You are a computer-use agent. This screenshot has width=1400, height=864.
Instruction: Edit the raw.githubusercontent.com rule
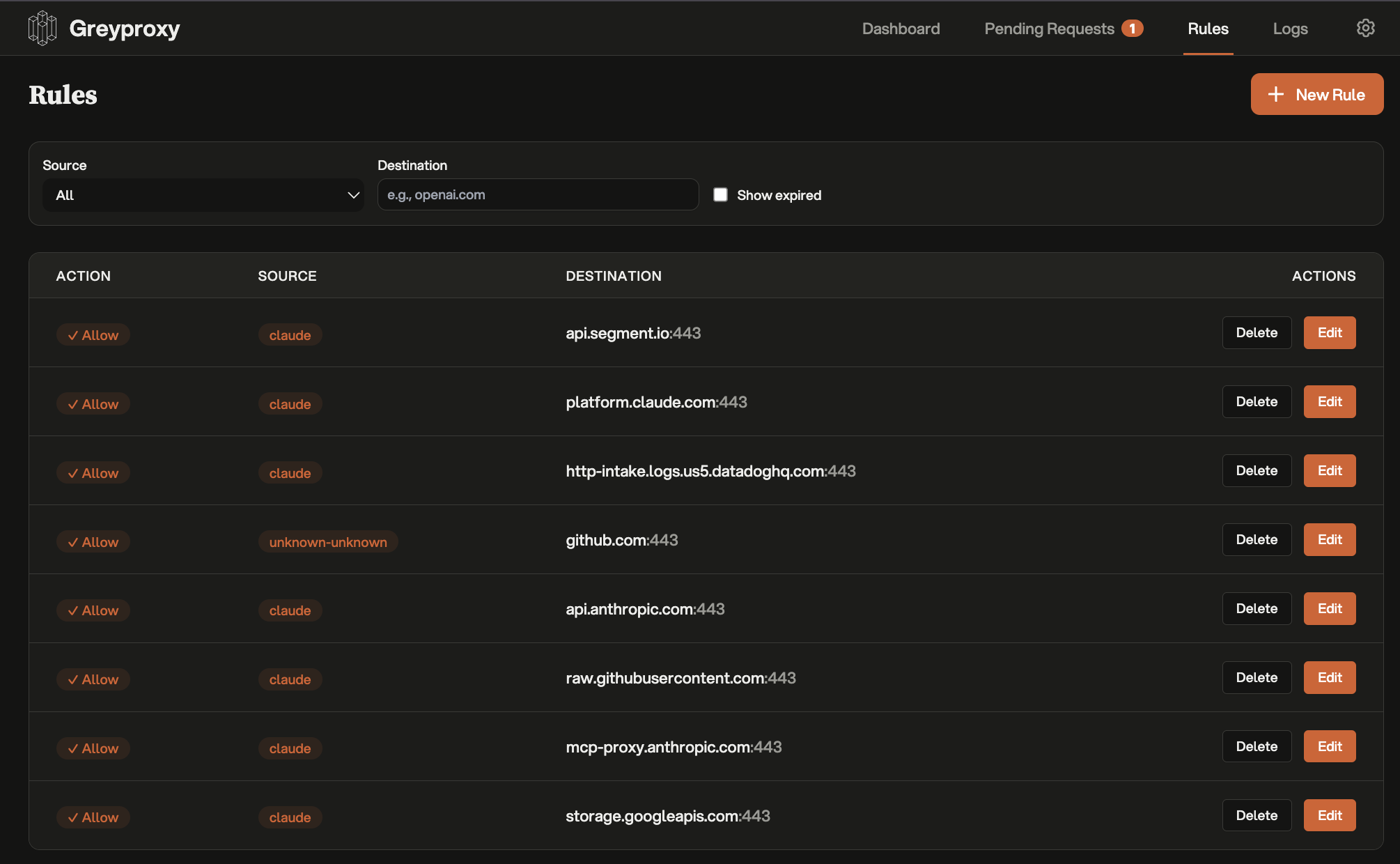(x=1329, y=678)
